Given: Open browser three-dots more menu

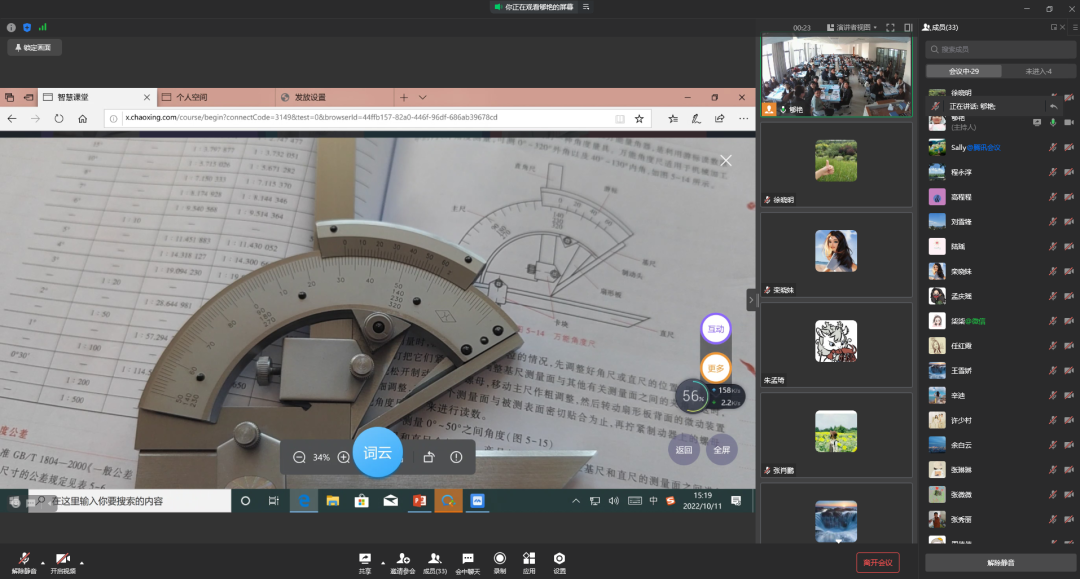Looking at the screenshot, I should (x=743, y=118).
